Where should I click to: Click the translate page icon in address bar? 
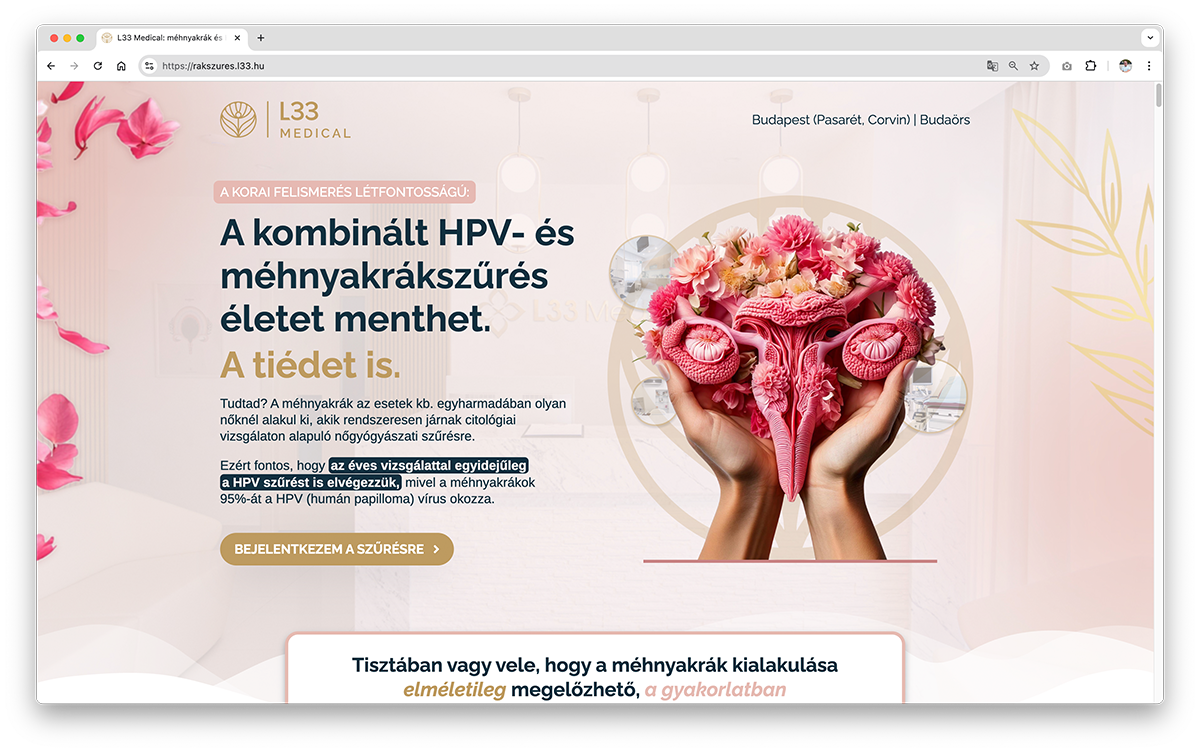(x=992, y=66)
